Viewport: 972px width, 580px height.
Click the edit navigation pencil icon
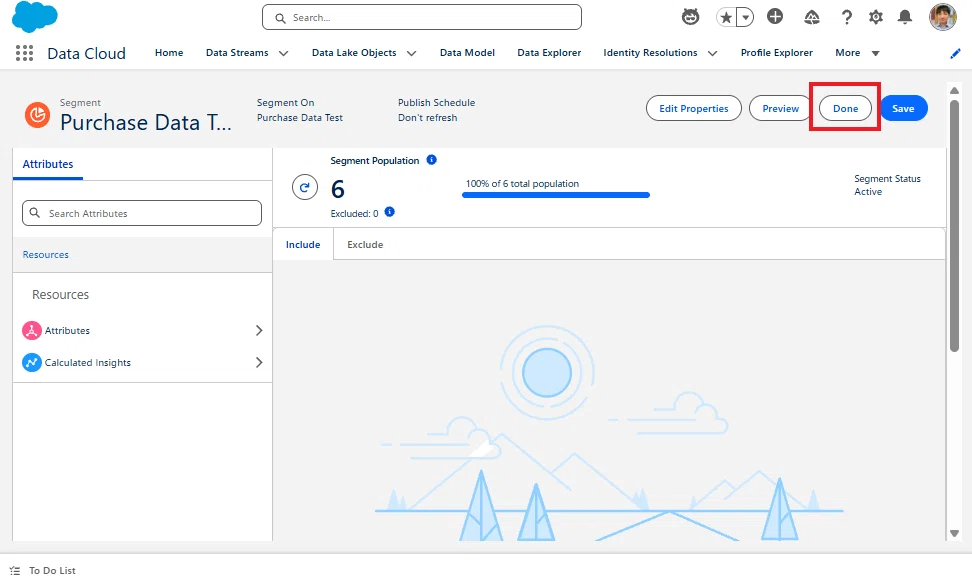pos(955,54)
